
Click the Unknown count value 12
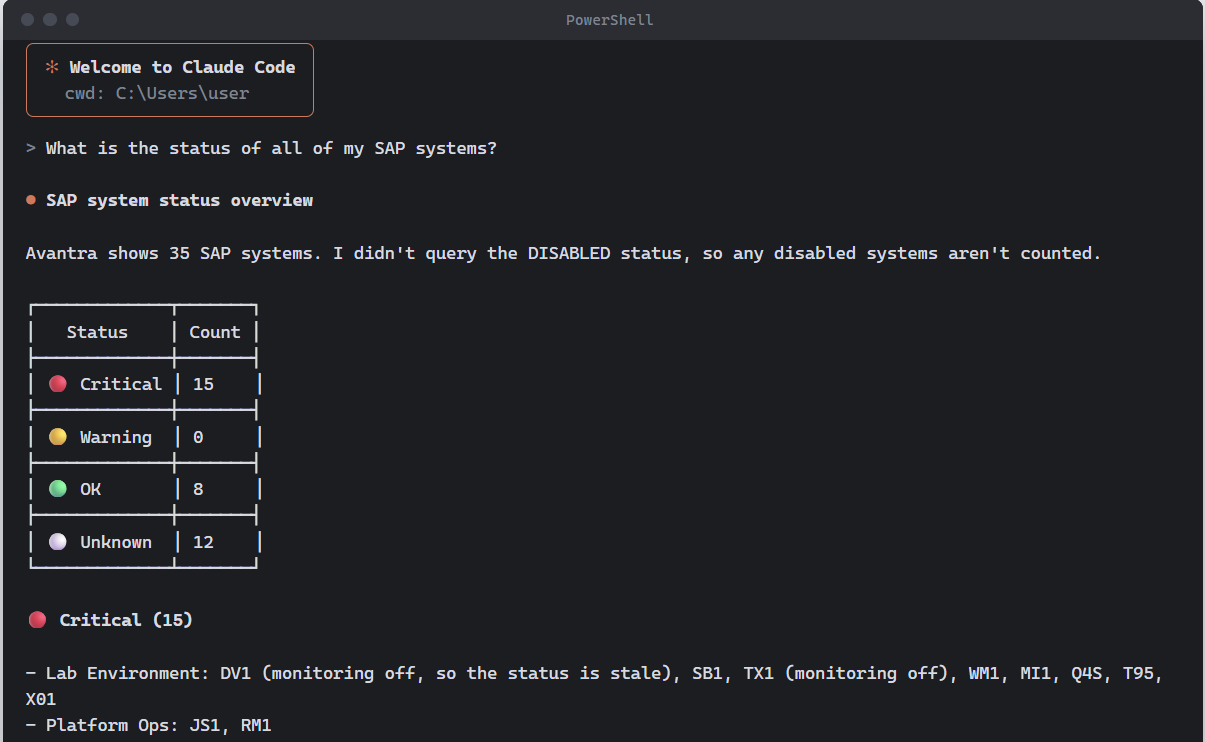pyautogui.click(x=203, y=542)
